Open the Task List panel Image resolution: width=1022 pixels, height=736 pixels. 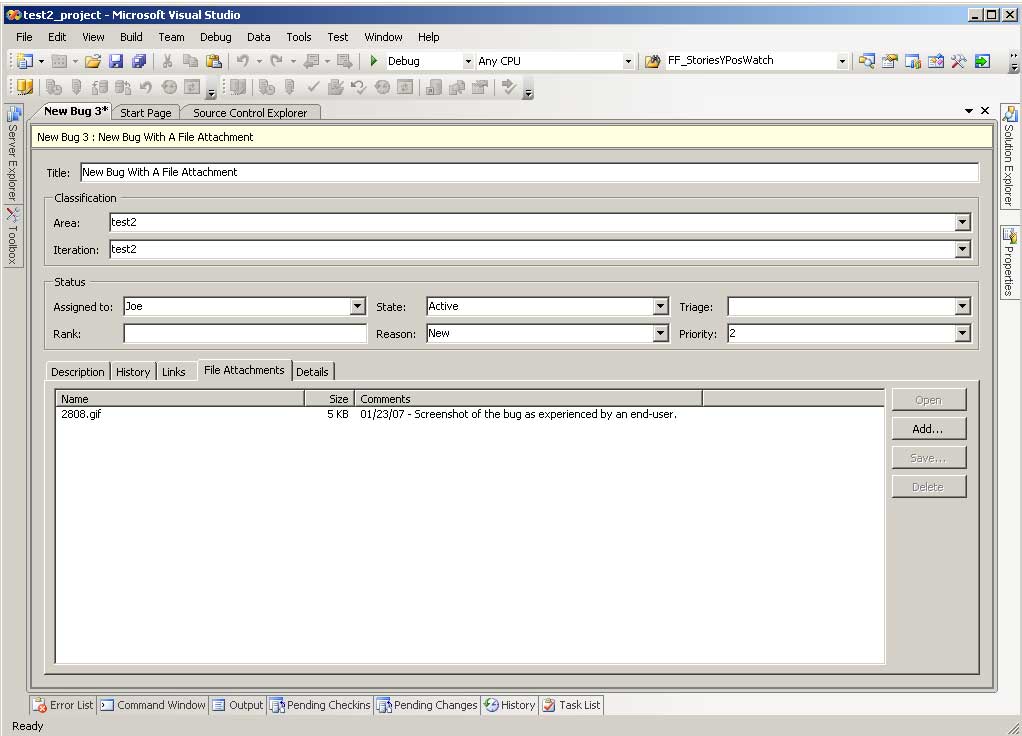572,705
